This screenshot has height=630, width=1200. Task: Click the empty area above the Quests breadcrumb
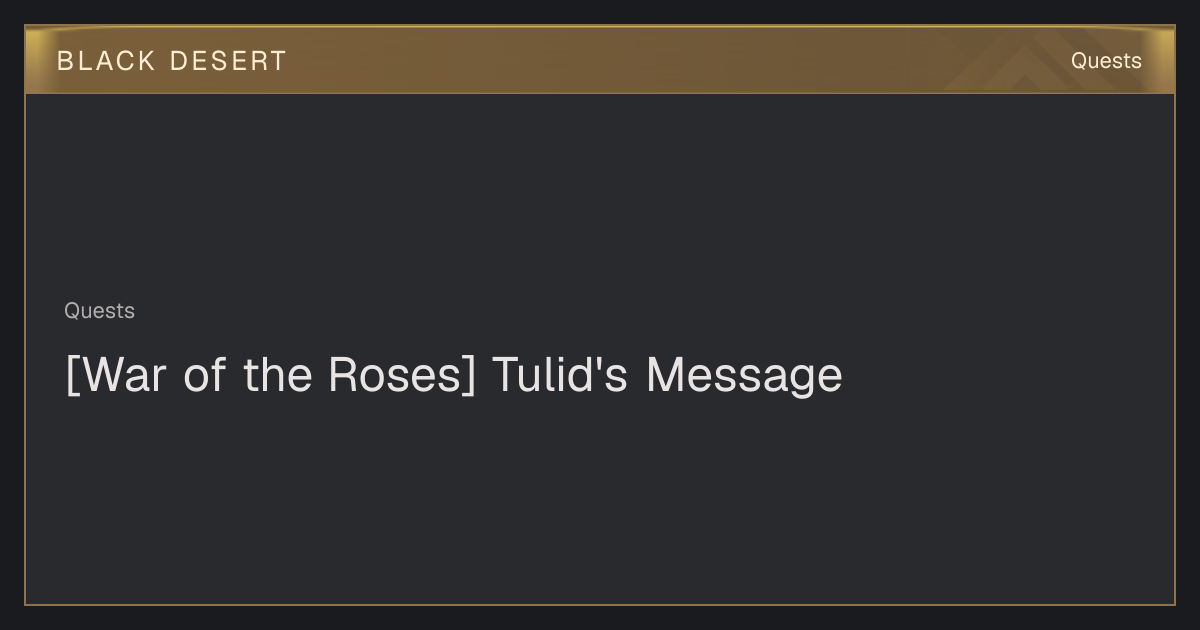coord(600,195)
